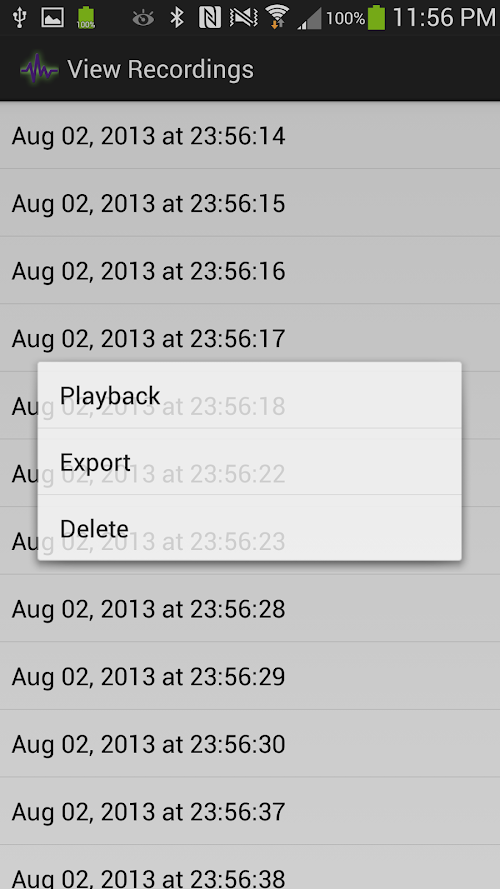
Task: Tap the NFC status icon
Action: (210, 18)
